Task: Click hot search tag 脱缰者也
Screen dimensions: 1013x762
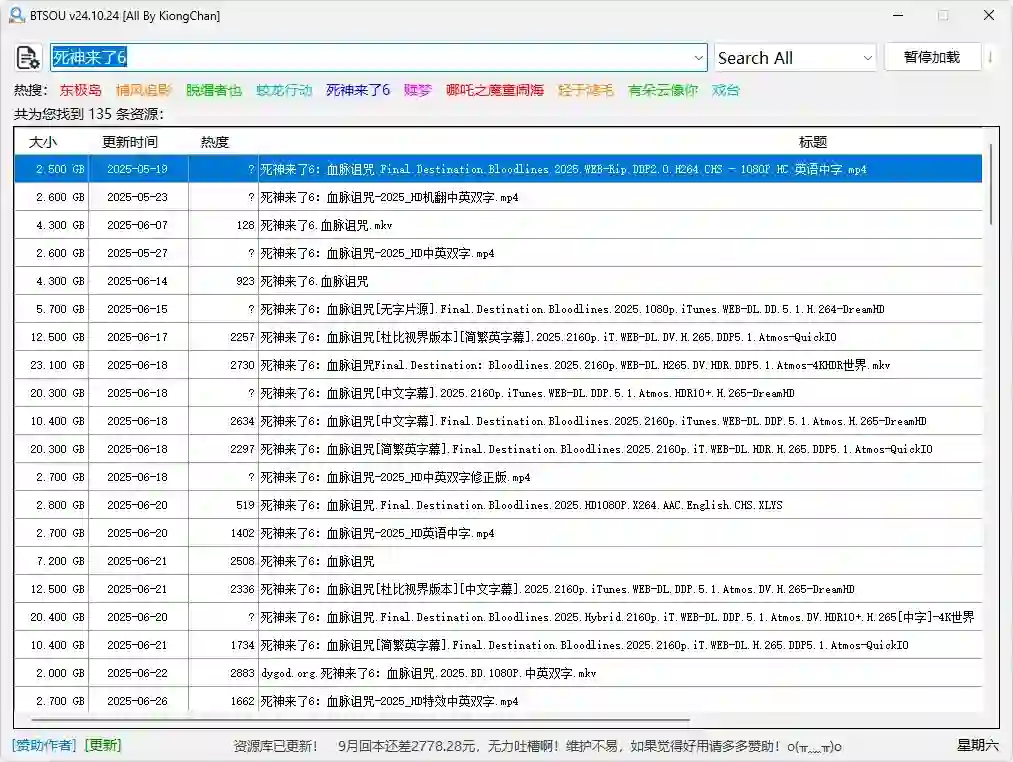Action: click(214, 90)
